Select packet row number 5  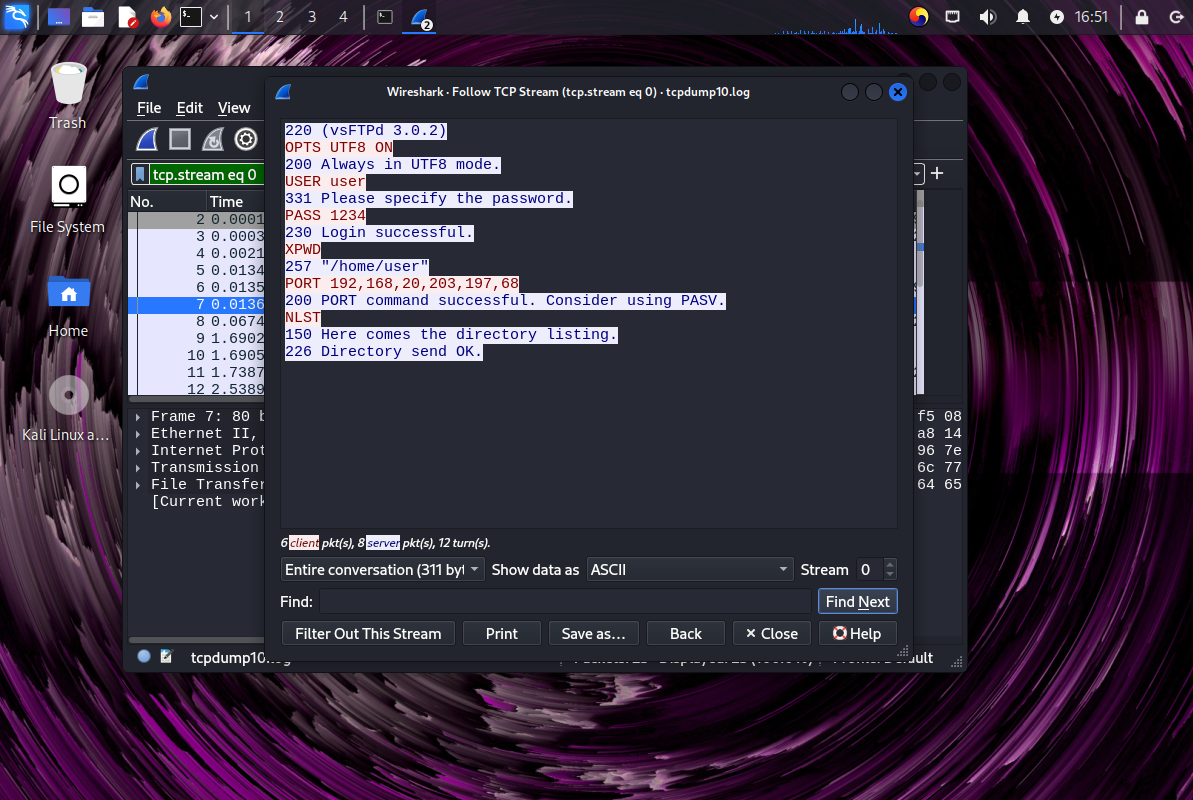[196, 270]
